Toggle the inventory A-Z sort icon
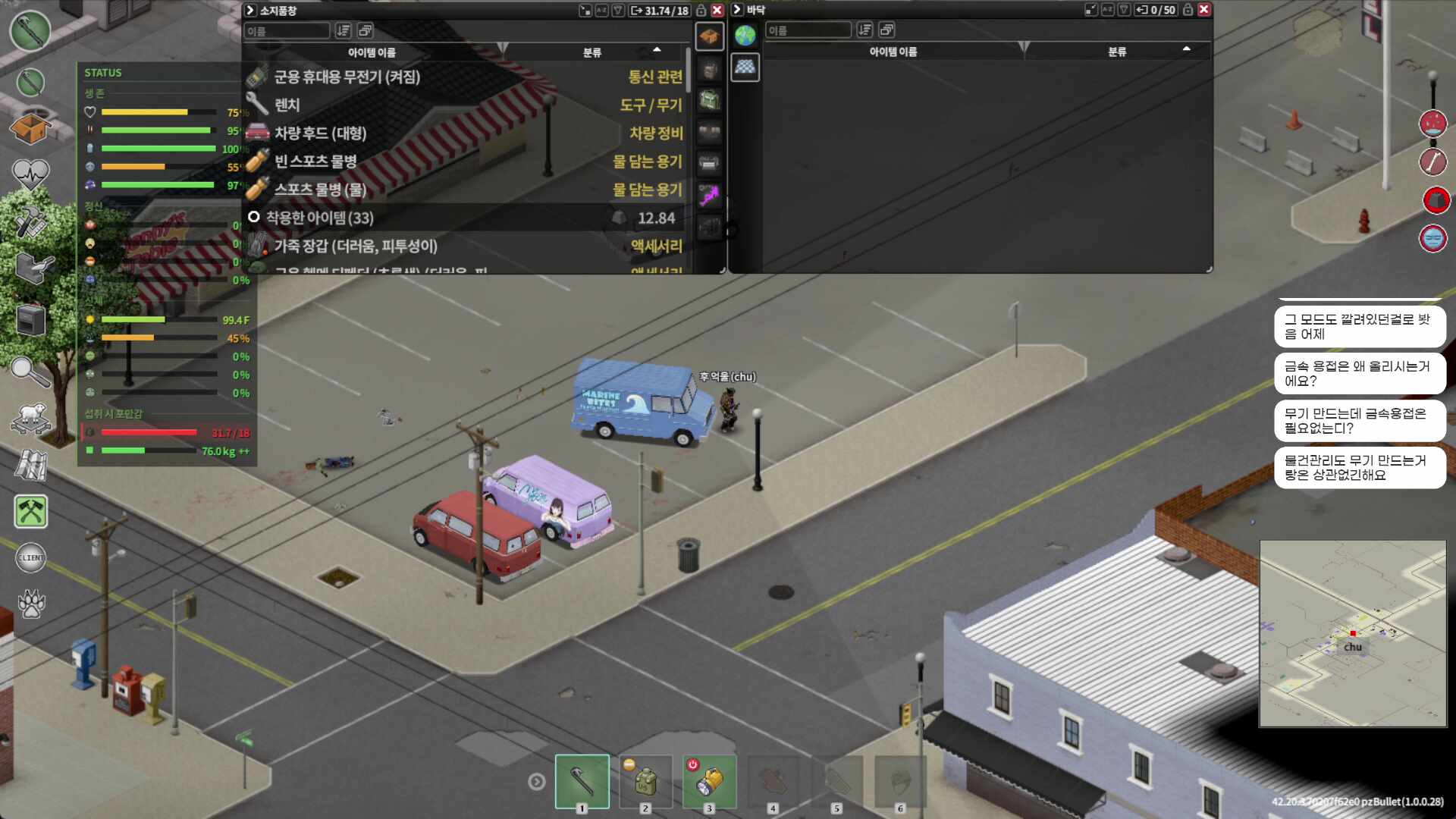The height and width of the screenshot is (819, 1456). tap(602, 11)
